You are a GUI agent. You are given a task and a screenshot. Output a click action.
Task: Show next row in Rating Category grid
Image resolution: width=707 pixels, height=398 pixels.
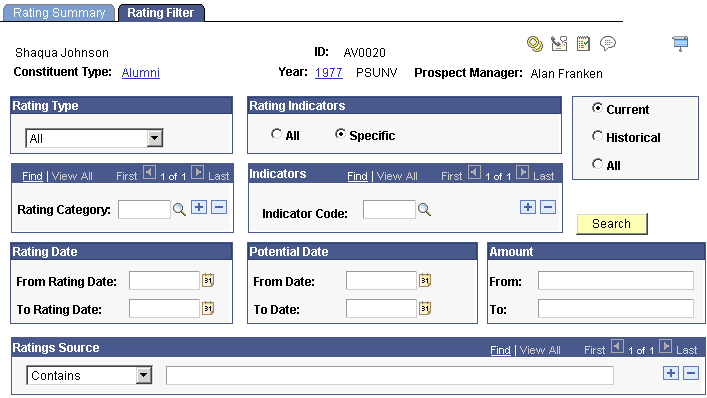point(197,173)
